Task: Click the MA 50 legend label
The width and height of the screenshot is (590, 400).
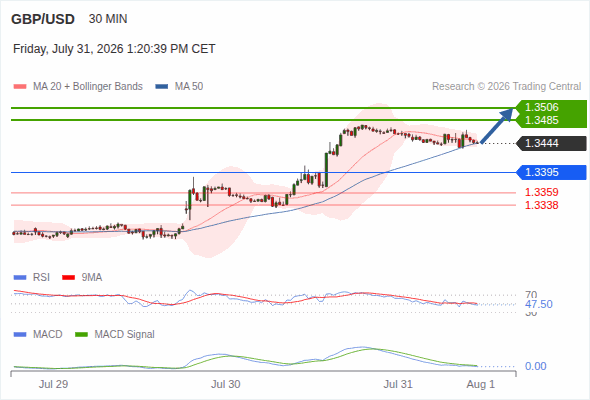Action: click(x=189, y=87)
